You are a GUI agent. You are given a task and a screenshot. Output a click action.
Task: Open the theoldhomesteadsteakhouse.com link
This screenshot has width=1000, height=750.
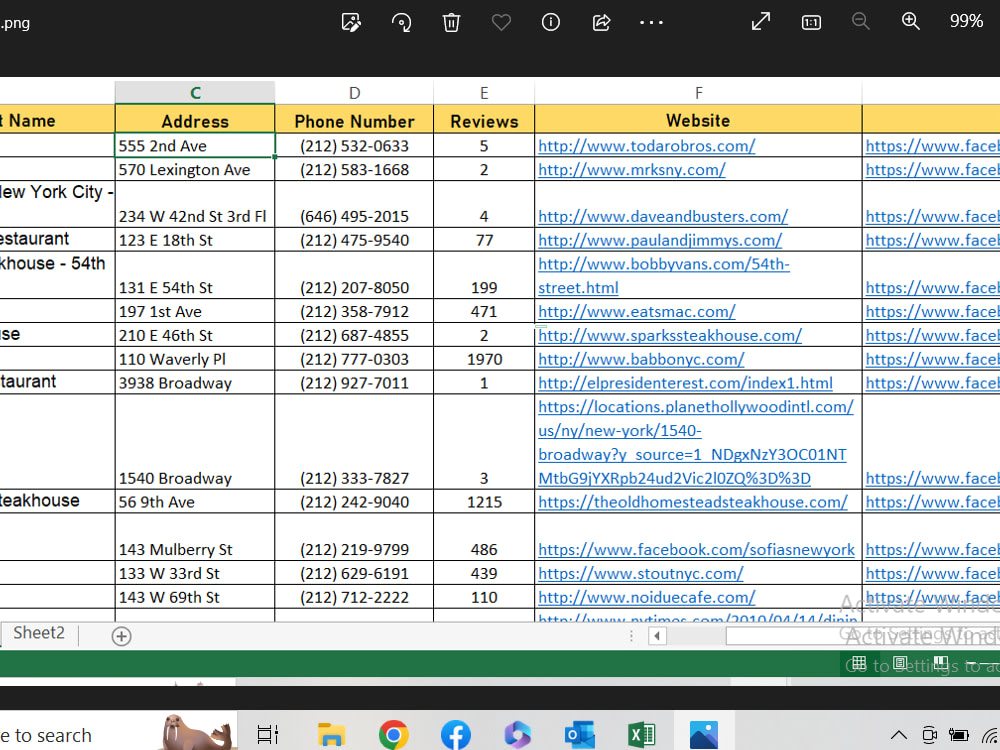[693, 502]
